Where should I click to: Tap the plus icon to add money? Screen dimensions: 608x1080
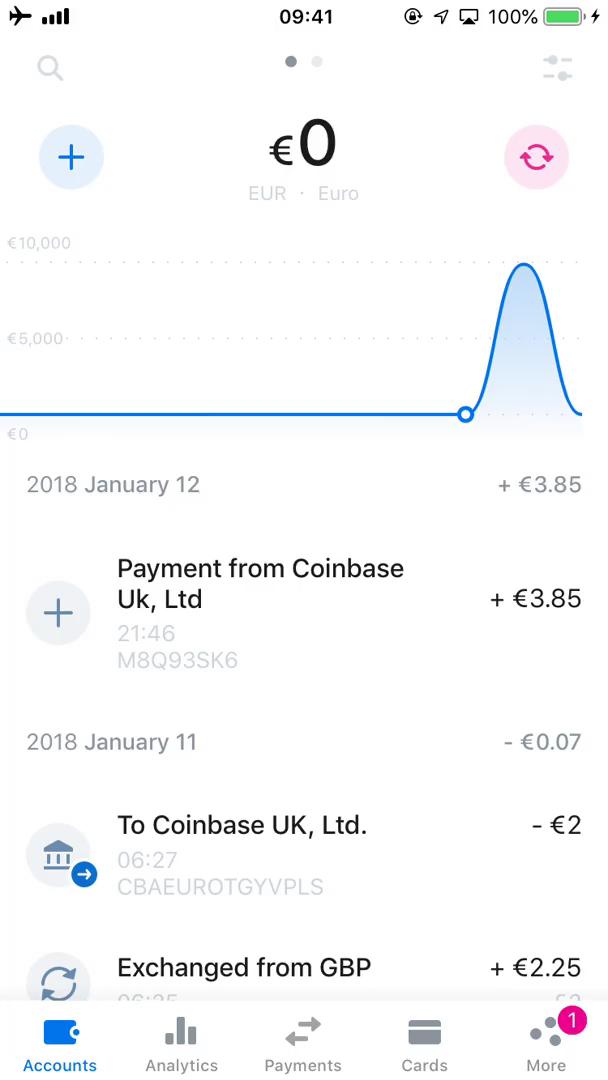71,156
